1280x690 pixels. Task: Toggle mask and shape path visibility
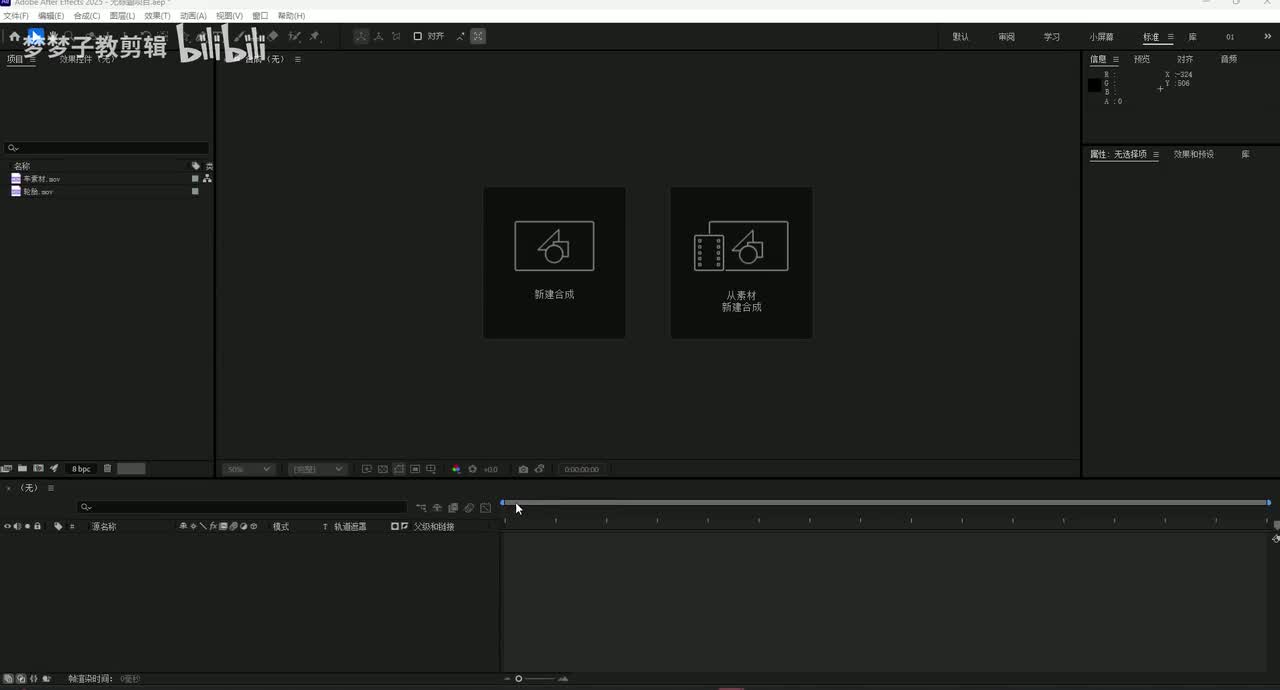399,469
